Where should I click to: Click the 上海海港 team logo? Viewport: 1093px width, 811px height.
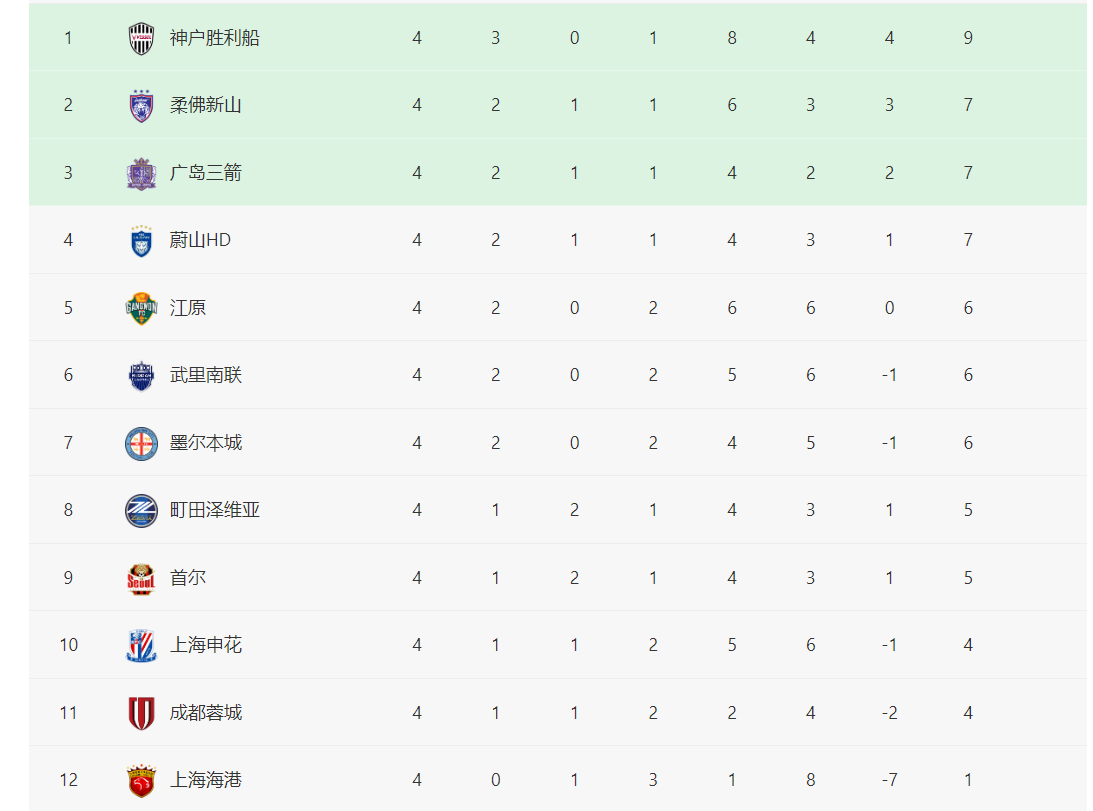tap(141, 781)
